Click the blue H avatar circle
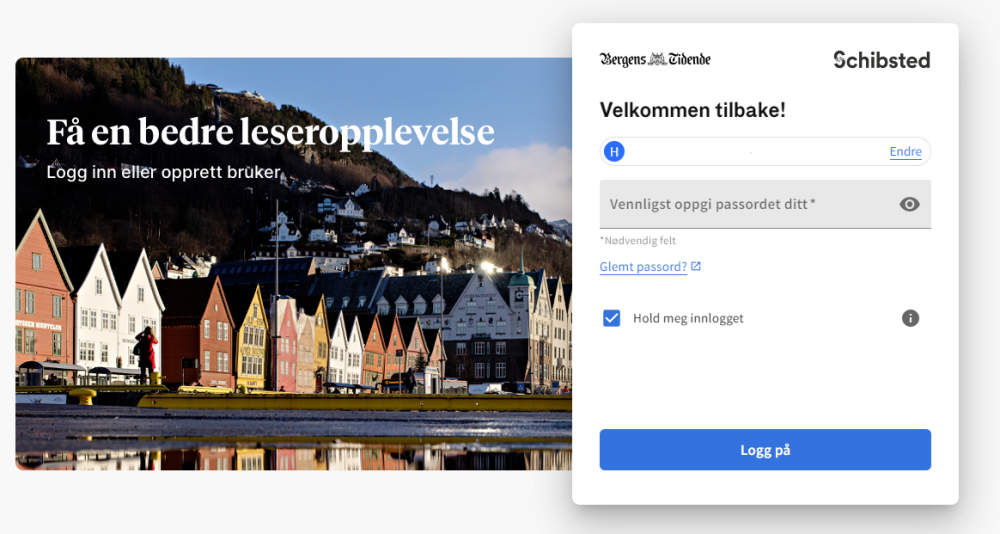1000x534 pixels. [x=614, y=152]
